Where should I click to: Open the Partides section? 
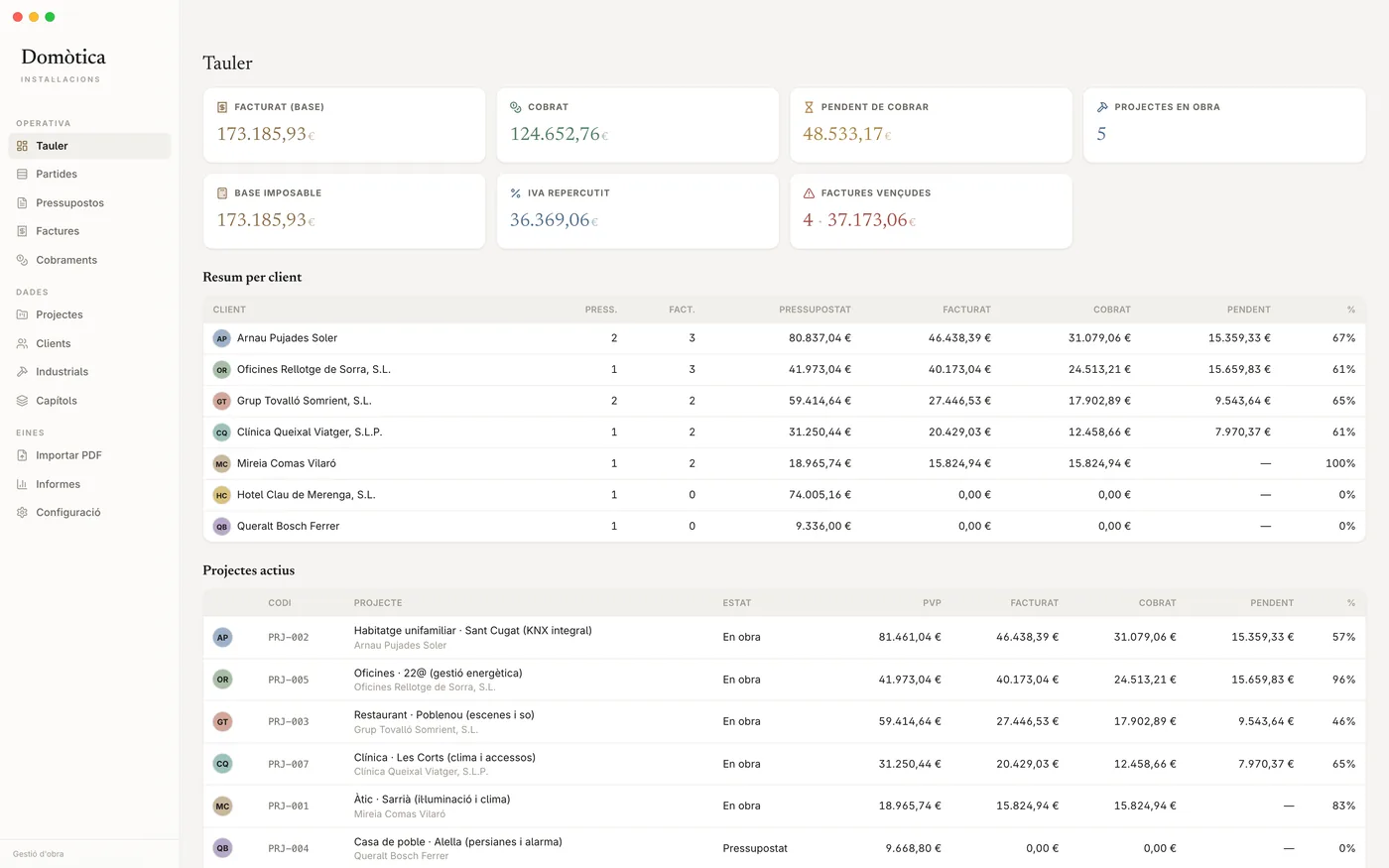(89, 174)
